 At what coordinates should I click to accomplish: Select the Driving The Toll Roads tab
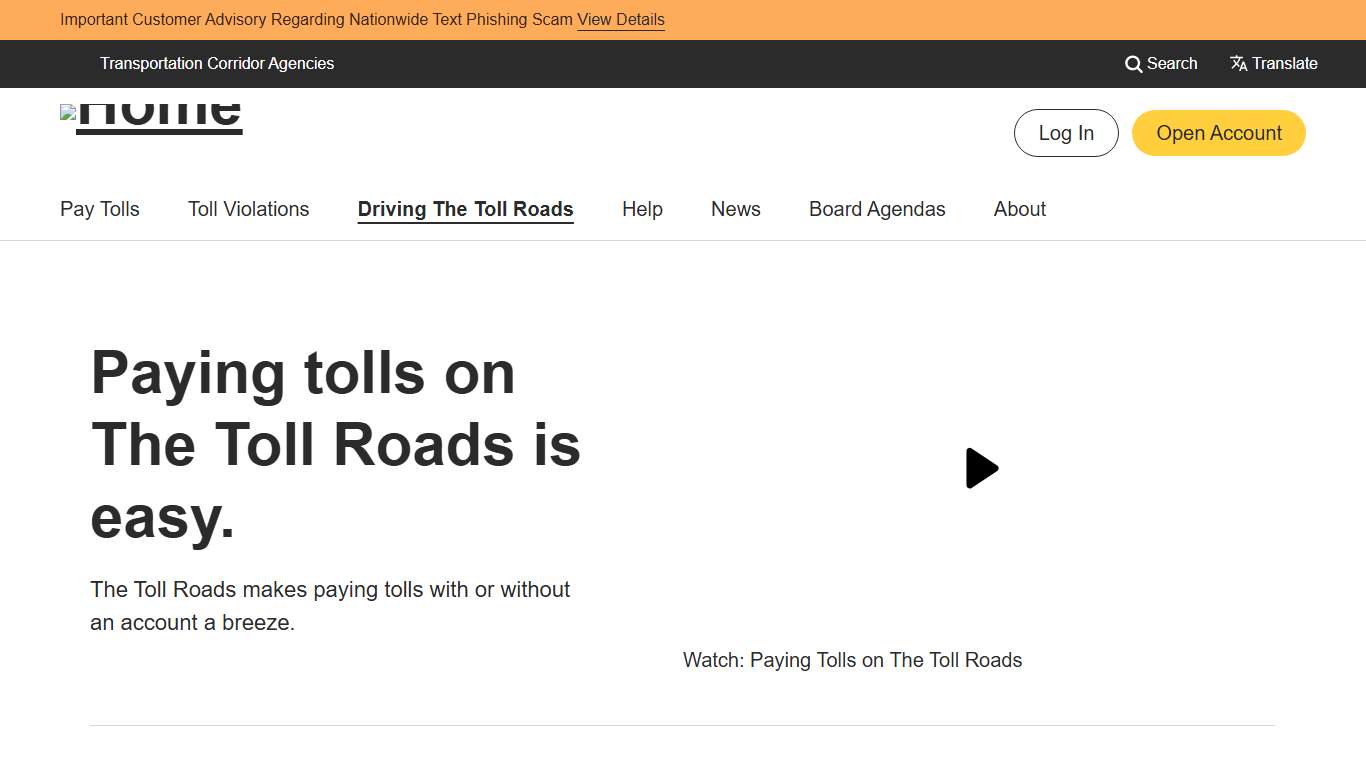pyautogui.click(x=464, y=209)
